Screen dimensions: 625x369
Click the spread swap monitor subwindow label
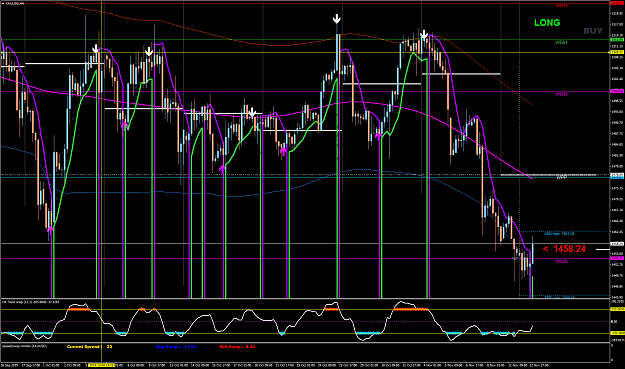pos(25,346)
